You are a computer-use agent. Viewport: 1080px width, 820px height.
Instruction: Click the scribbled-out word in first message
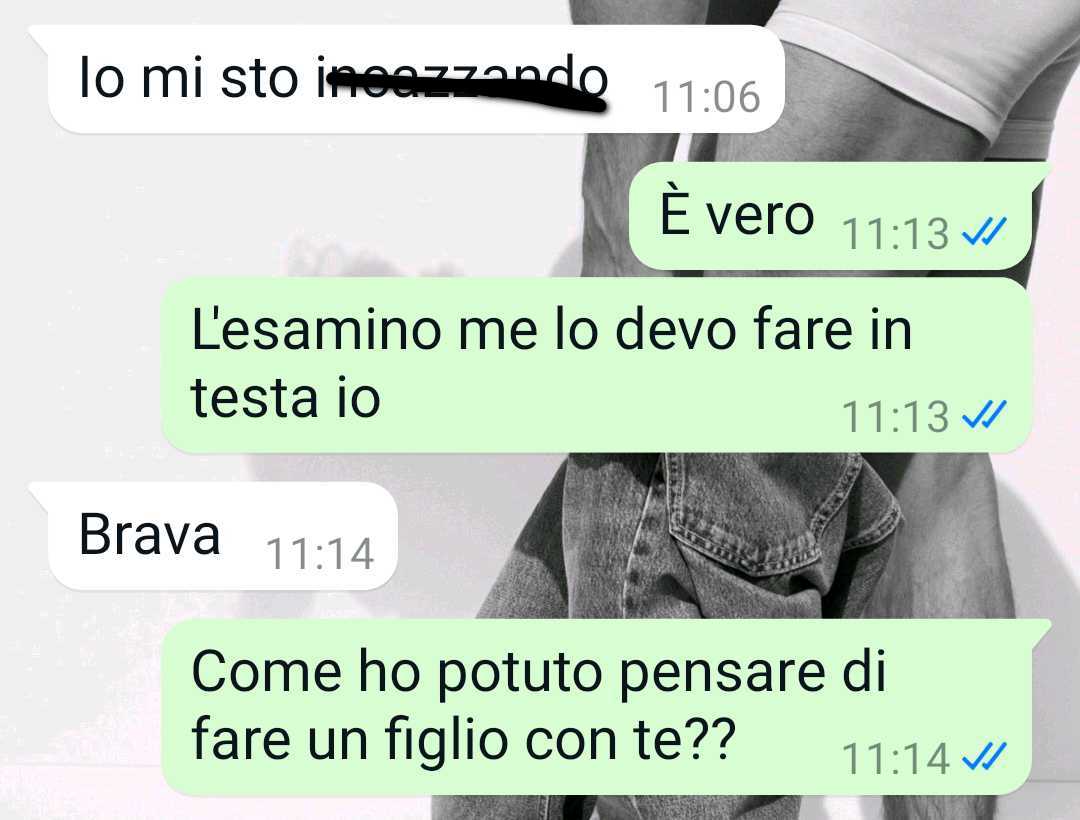[462, 81]
